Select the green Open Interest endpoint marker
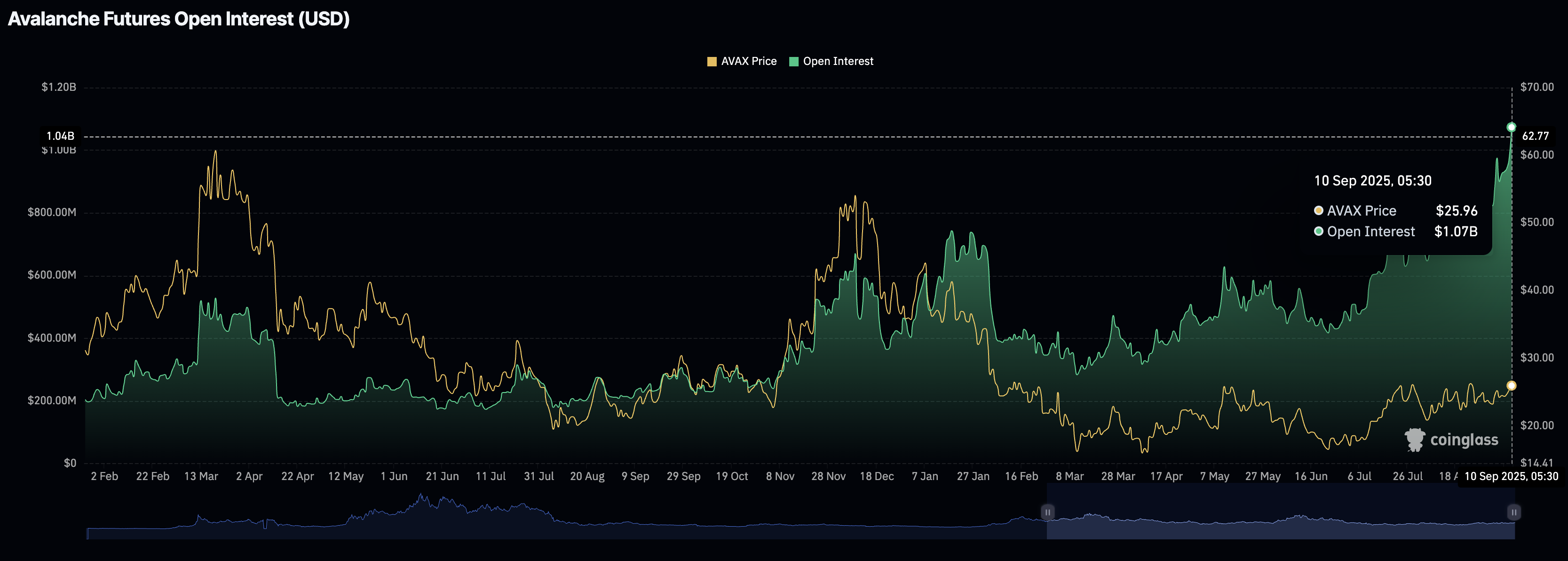The width and height of the screenshot is (1568, 561). pos(1512,127)
